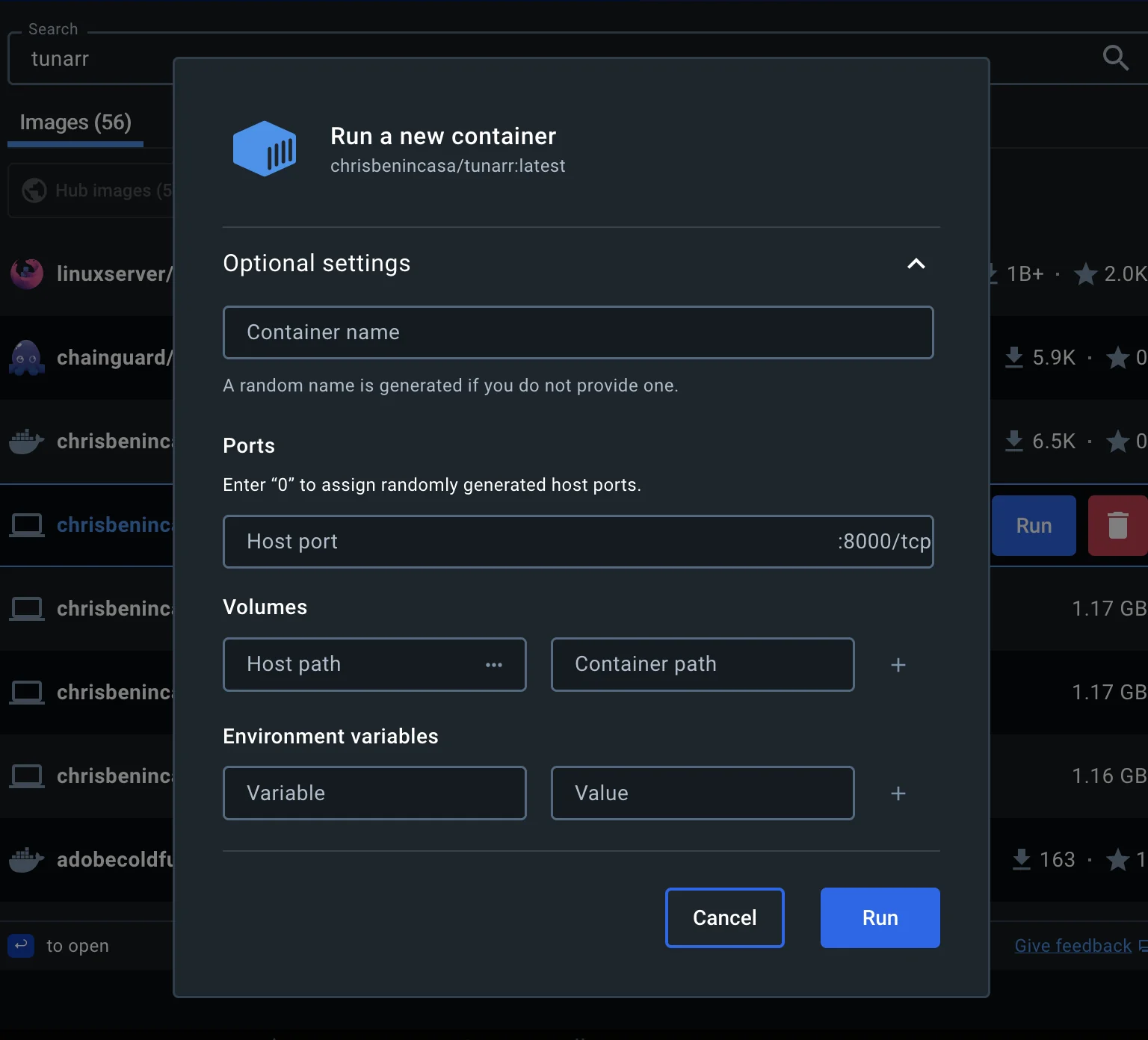Open the linuxserver image result
This screenshot has width=1148, height=1040.
click(114, 273)
